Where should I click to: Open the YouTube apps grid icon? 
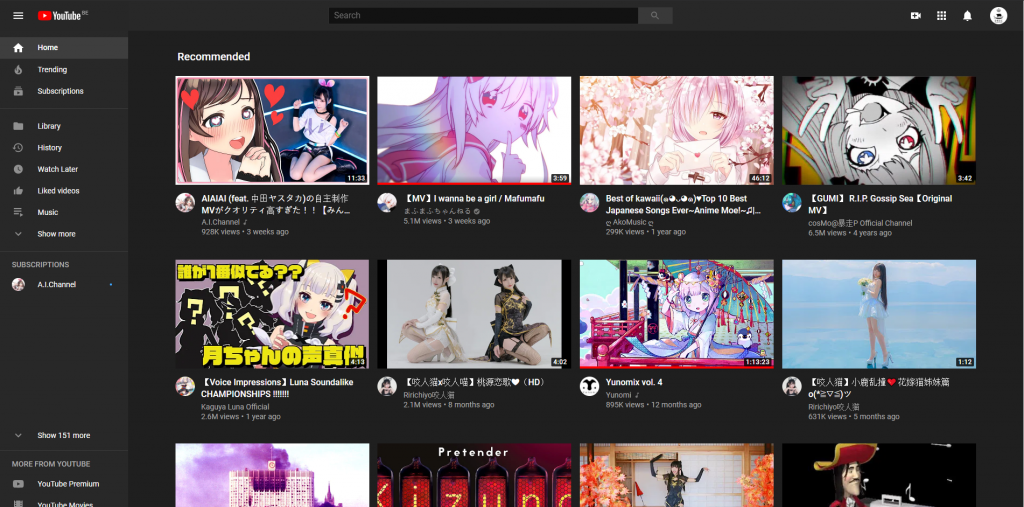pyautogui.click(x=942, y=16)
